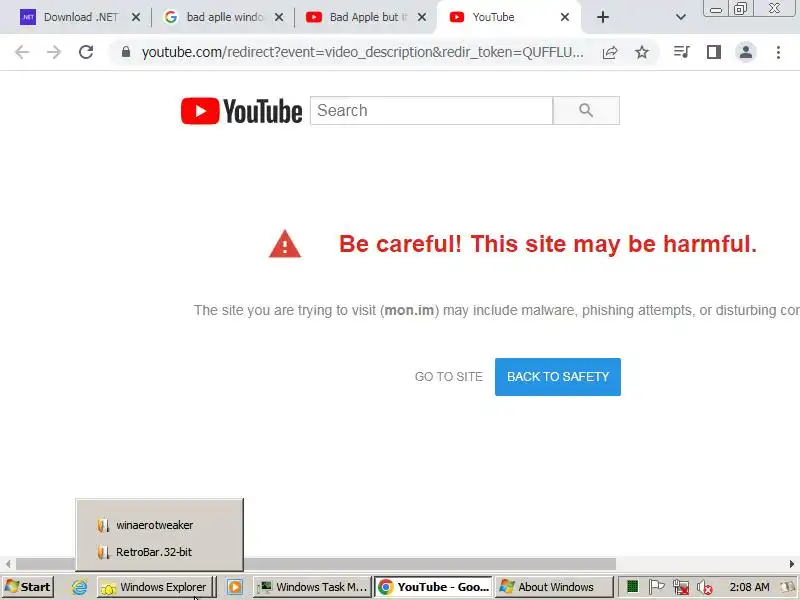The image size is (800, 600).
Task: Click the red warning triangle icon
Action: pos(285,244)
